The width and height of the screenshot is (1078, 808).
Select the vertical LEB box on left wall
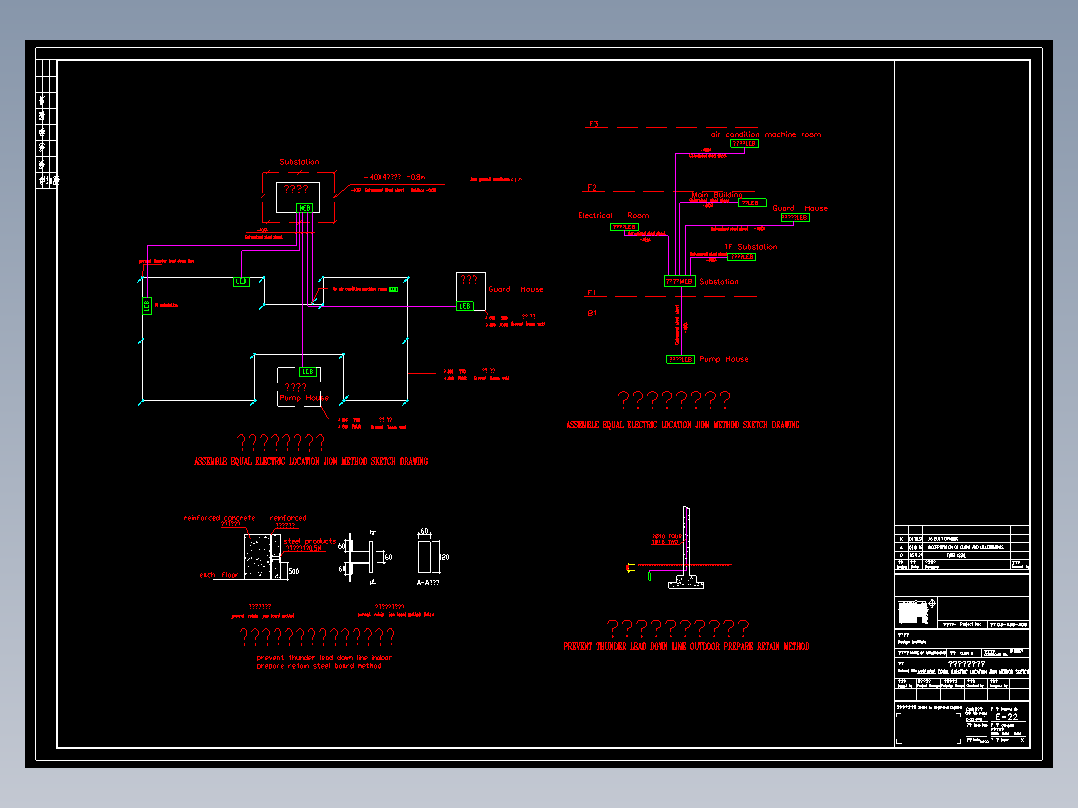click(146, 306)
